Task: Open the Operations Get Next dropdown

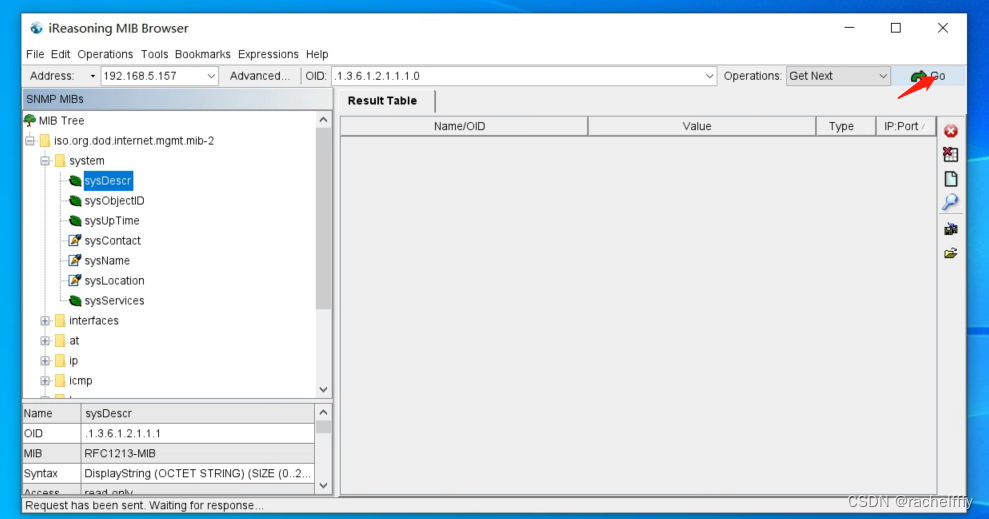Action: click(882, 76)
